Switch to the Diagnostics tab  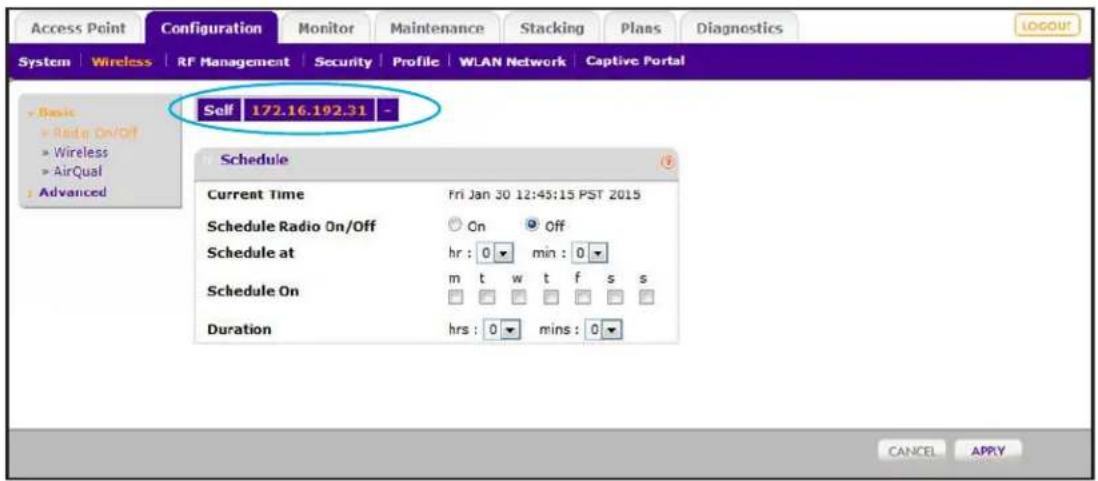pyautogui.click(x=739, y=29)
